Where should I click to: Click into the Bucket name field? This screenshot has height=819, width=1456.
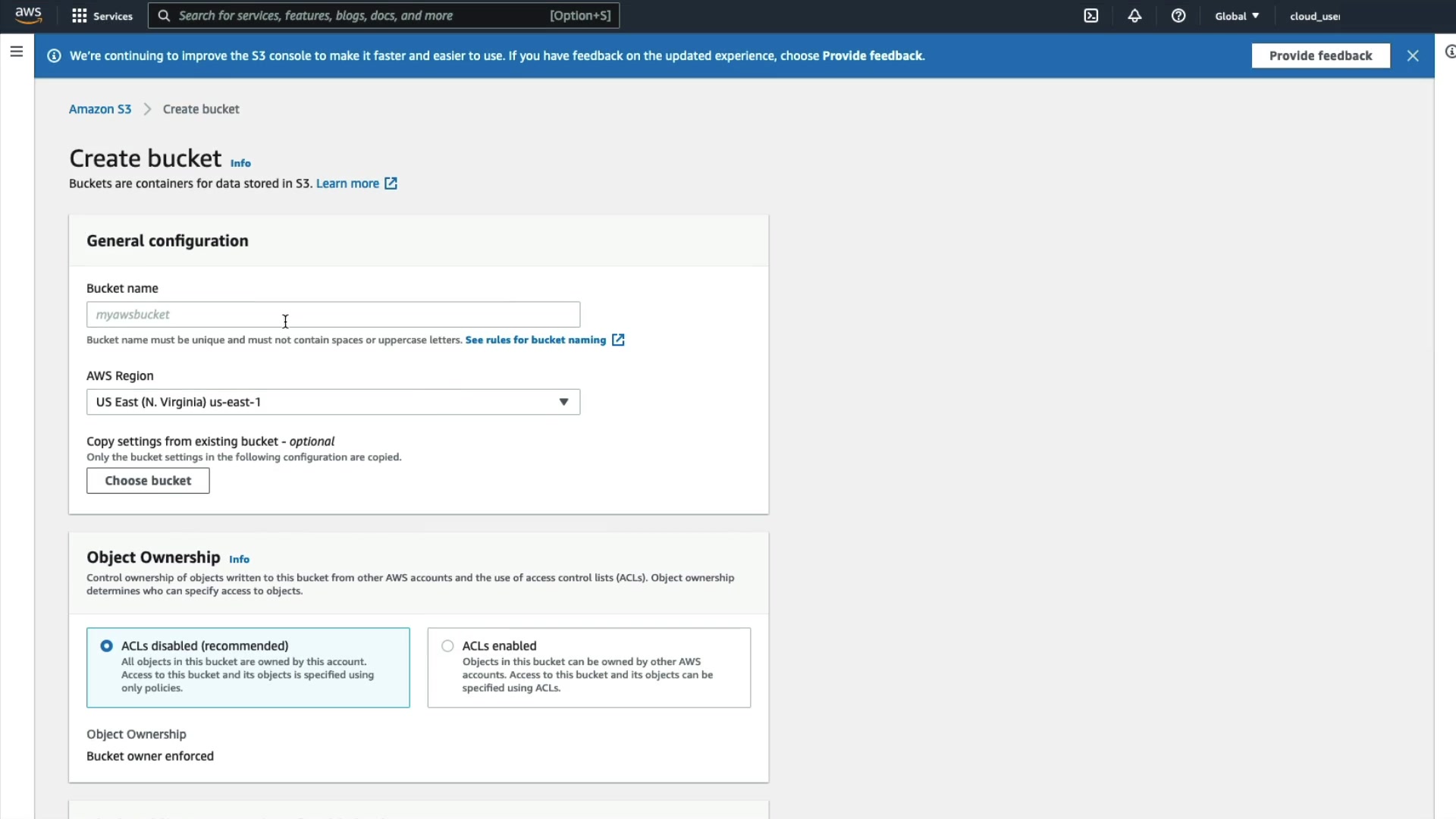tap(333, 315)
